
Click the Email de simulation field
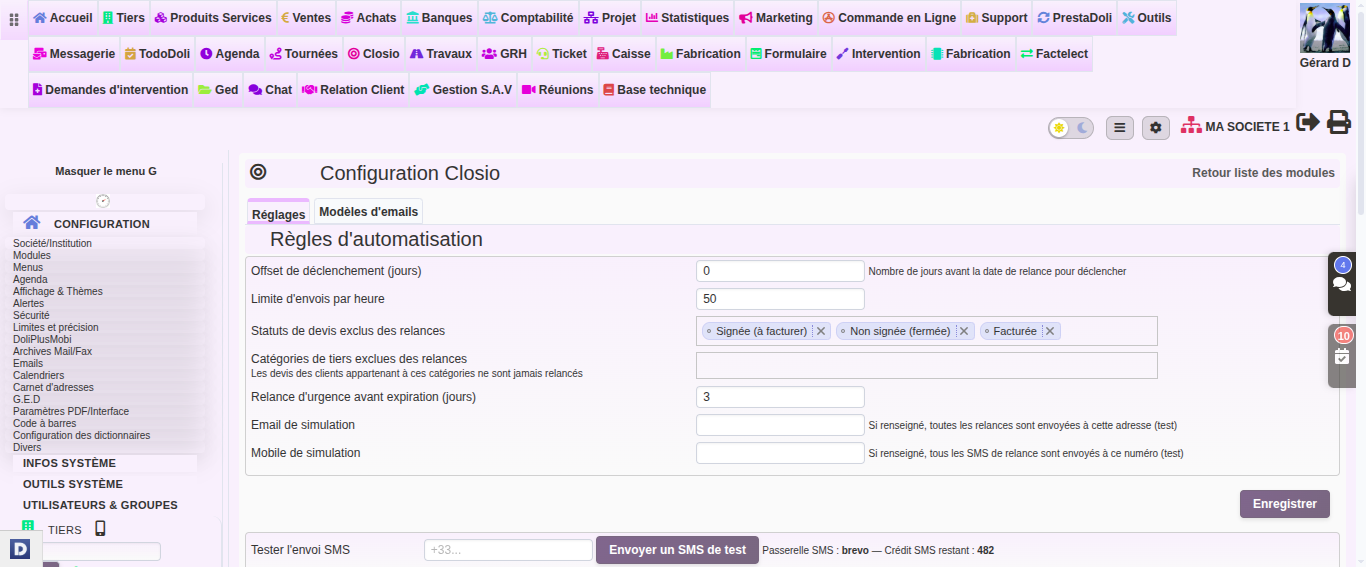(780, 425)
